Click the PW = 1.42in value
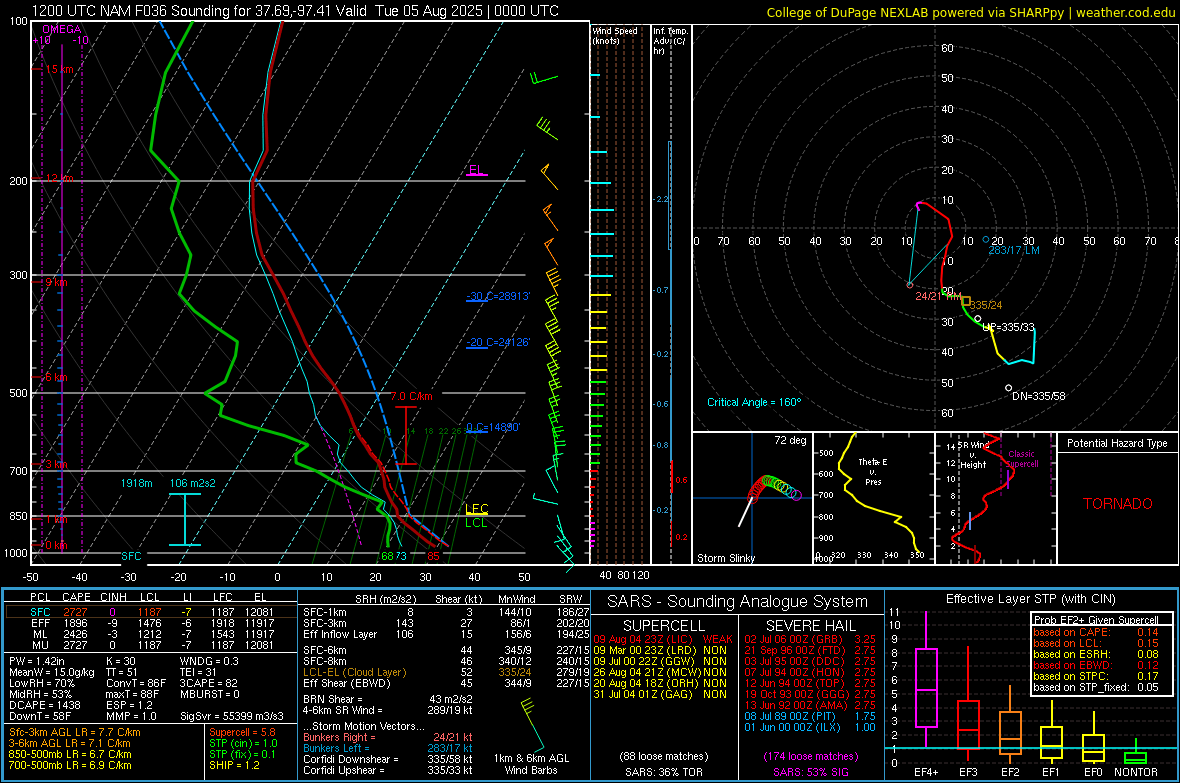The image size is (1180, 783). [x=38, y=661]
